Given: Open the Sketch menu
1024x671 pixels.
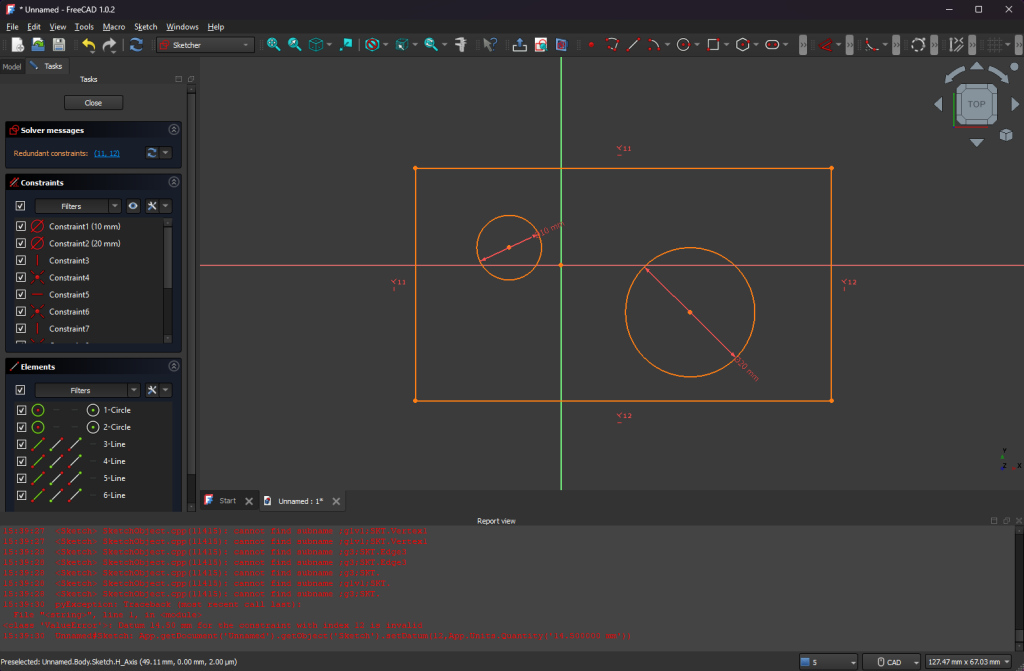Looking at the screenshot, I should (146, 27).
